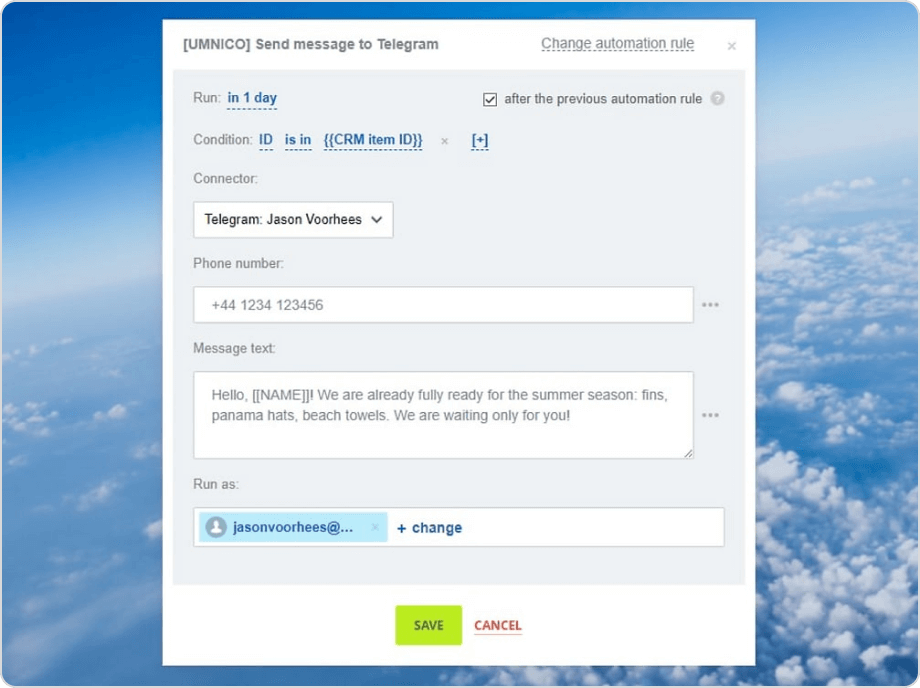
Task: Change the is in condition operator
Action: click(297, 140)
